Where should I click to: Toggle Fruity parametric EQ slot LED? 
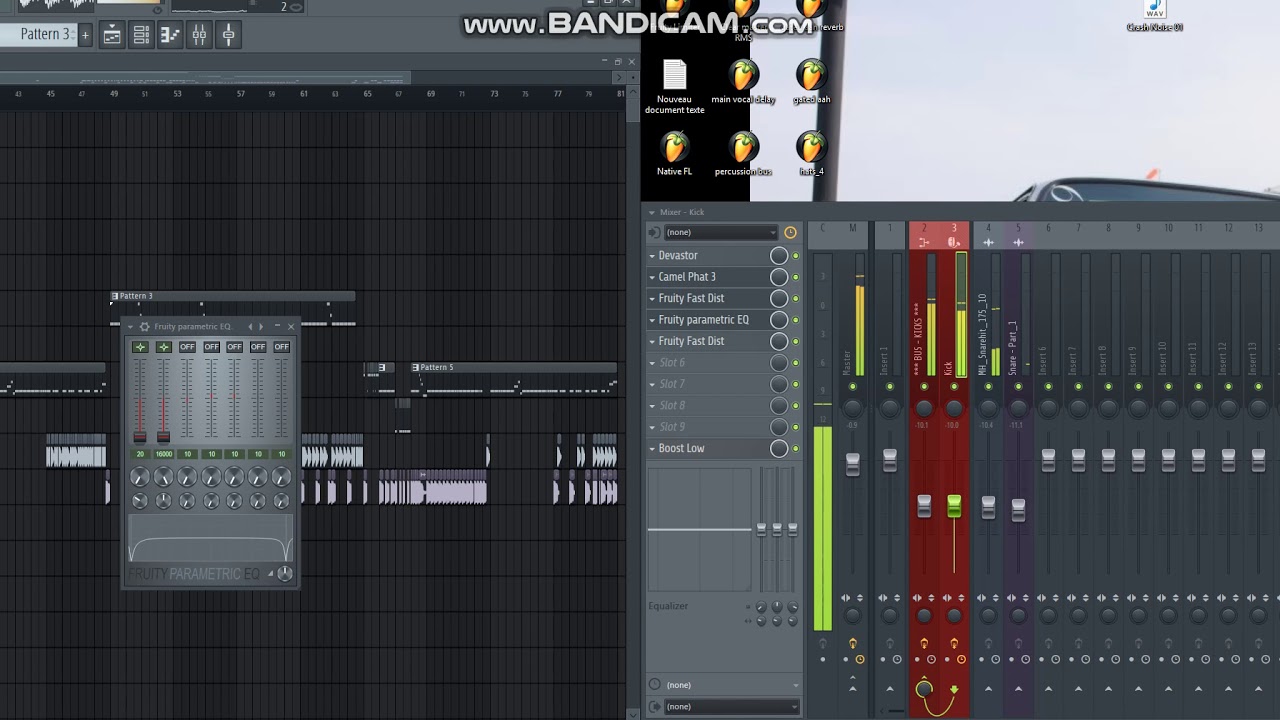coord(796,320)
